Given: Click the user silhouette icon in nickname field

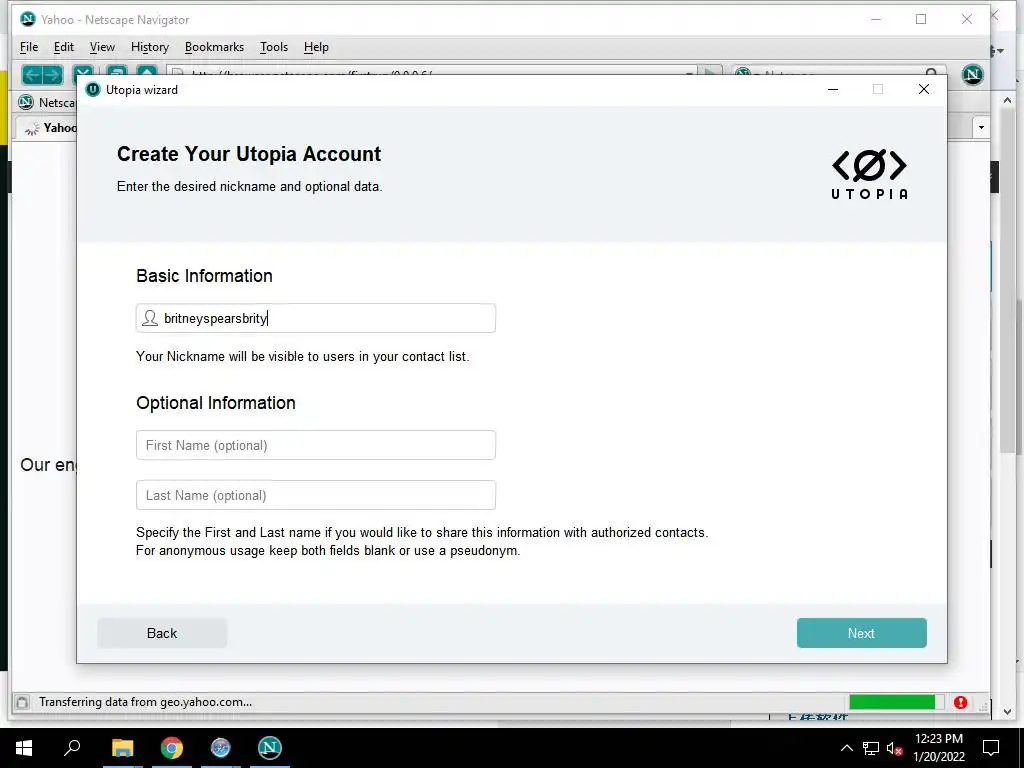Looking at the screenshot, I should 150,318.
